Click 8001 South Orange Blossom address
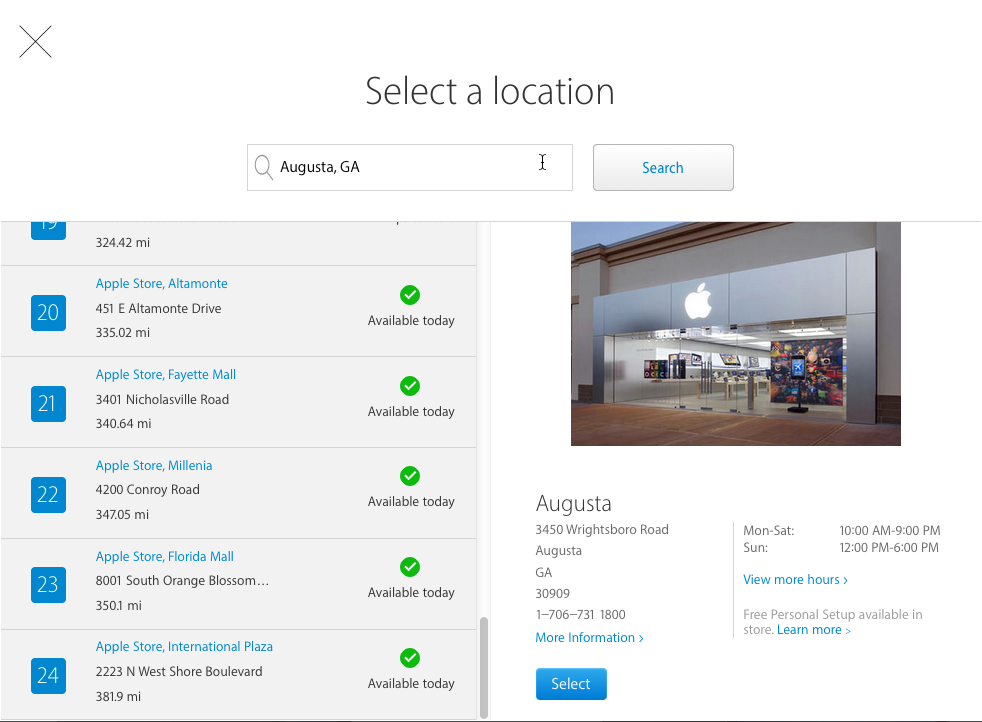This screenshot has width=982, height=722. 182,580
